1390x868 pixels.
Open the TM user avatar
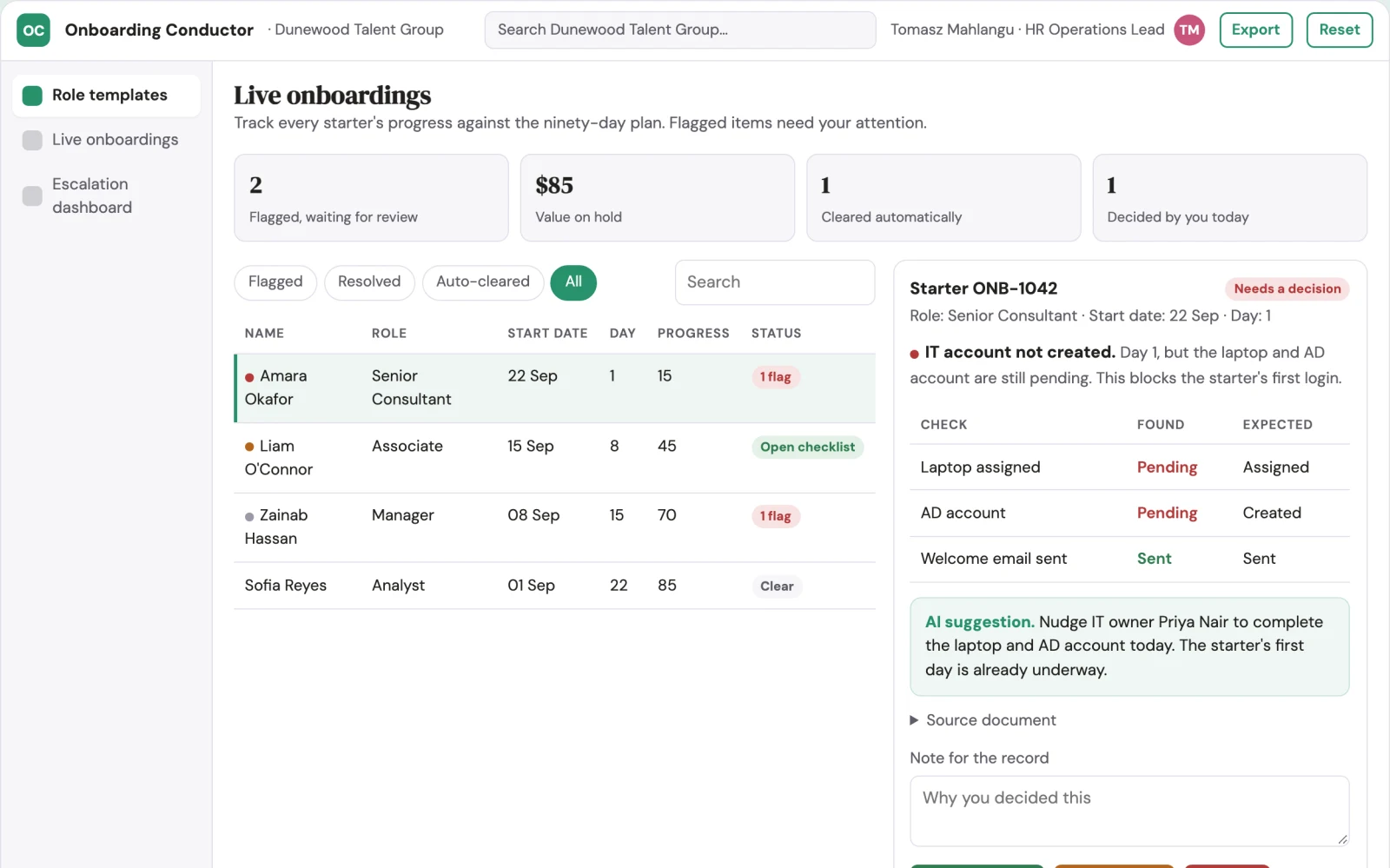click(1189, 30)
